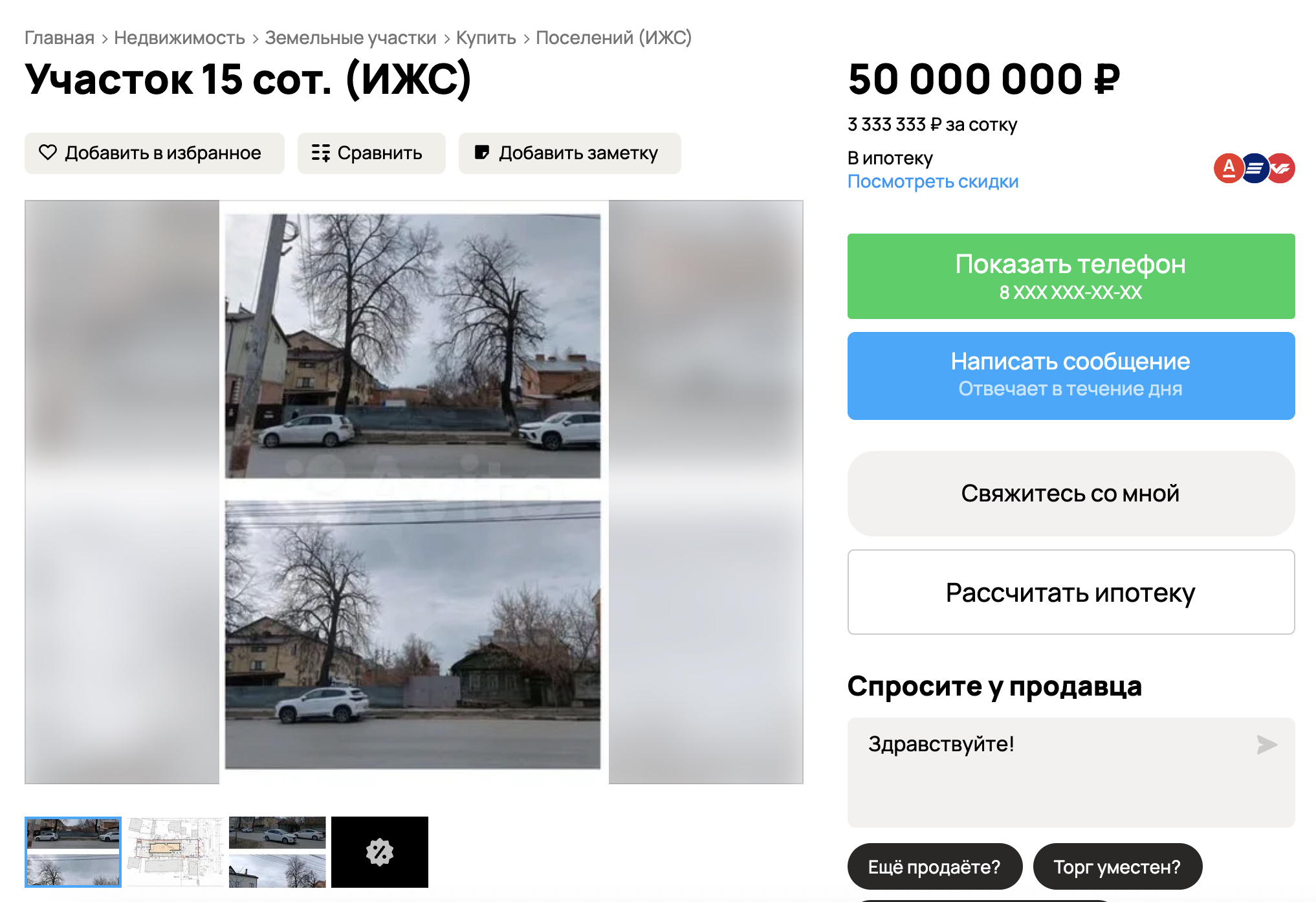
Task: Show the seller's phone number
Action: [1071, 276]
